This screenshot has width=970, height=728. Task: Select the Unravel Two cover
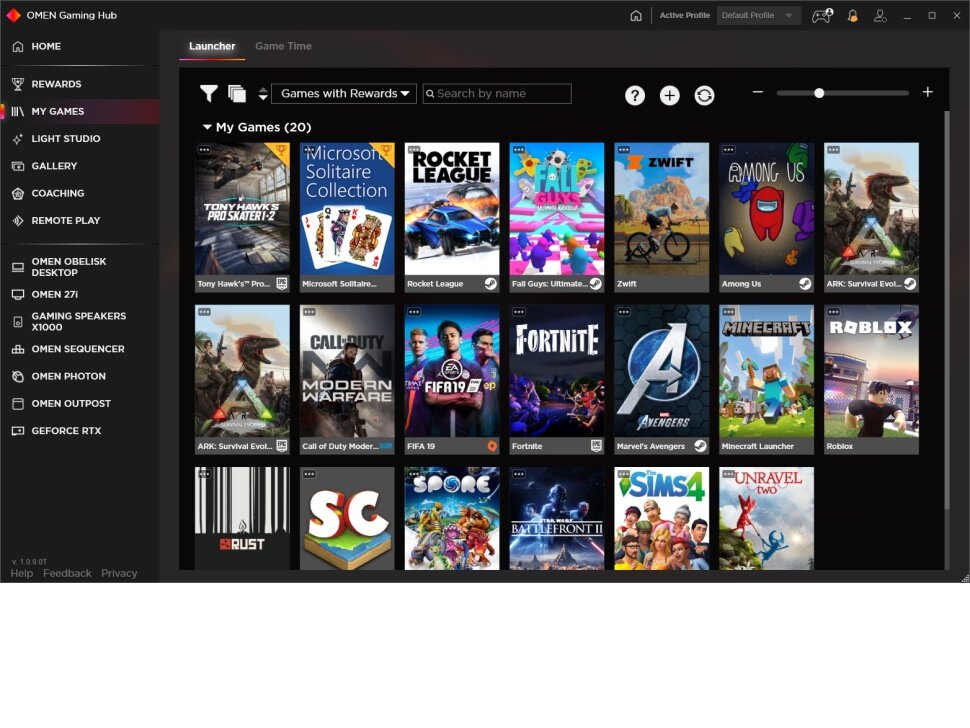[x=766, y=518]
